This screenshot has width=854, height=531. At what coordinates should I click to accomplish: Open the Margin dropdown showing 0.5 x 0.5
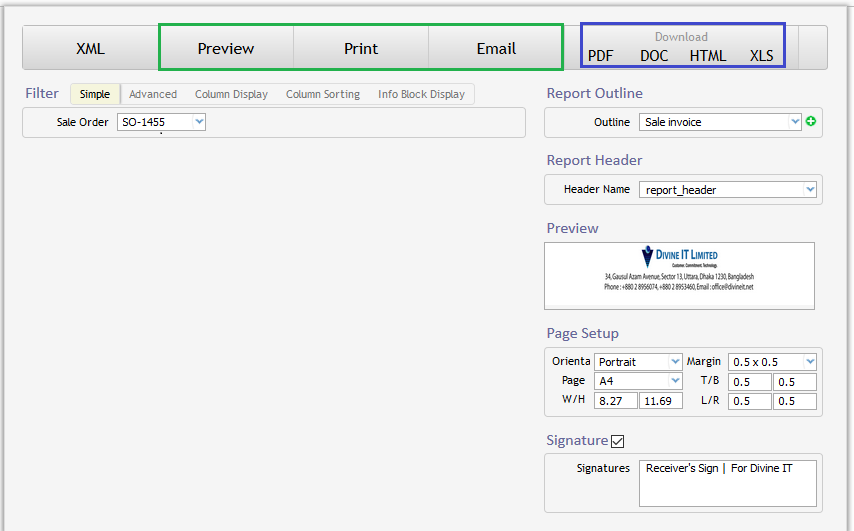click(x=772, y=361)
